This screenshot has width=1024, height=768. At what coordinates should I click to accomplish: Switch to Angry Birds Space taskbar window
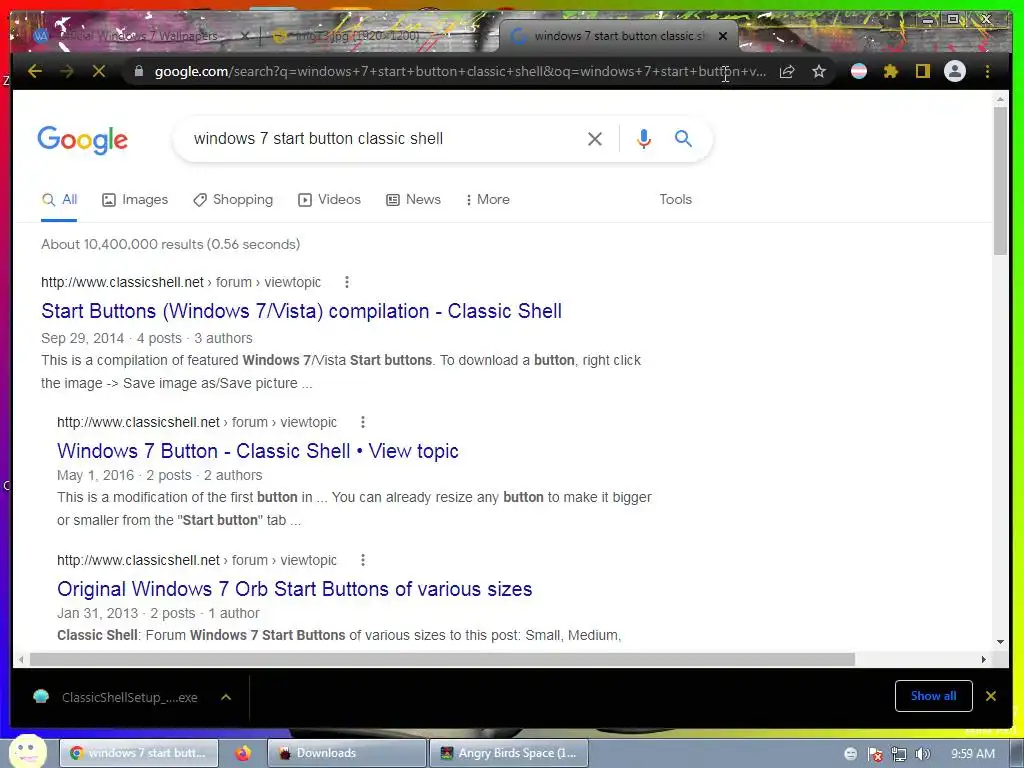(509, 753)
